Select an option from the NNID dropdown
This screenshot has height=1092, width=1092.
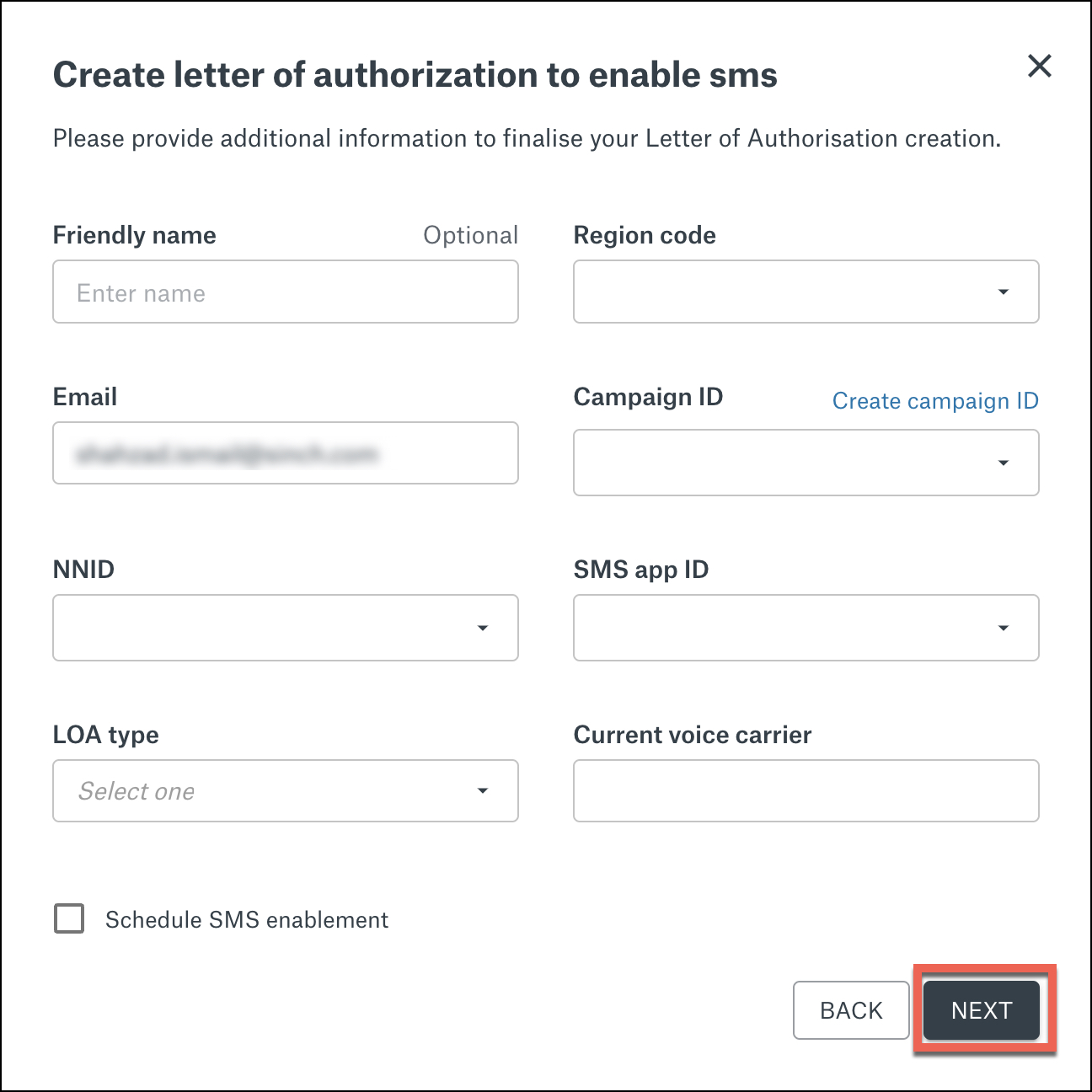(286, 628)
